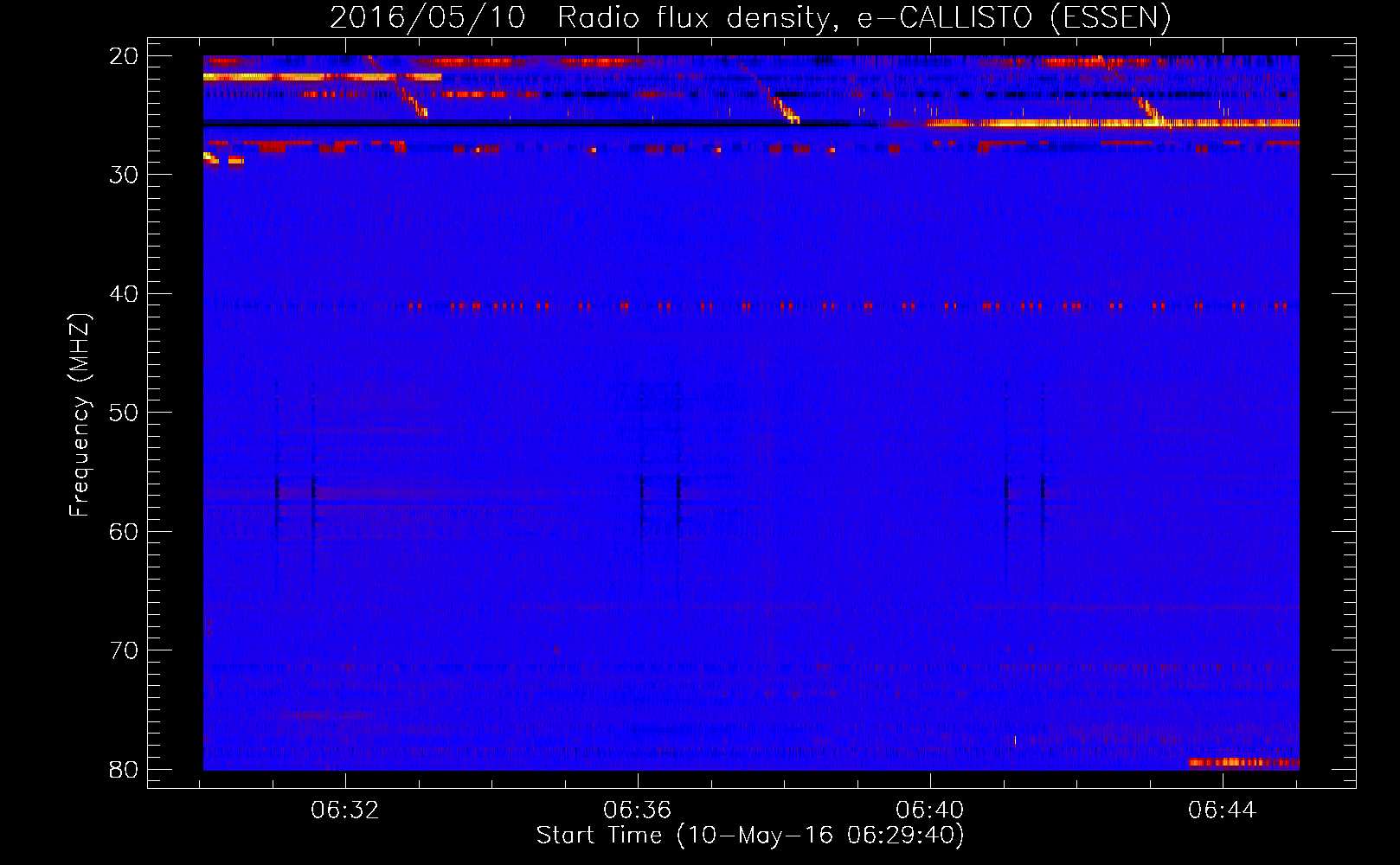
Task: Click the 80 MHz frequency tick label
Action: point(124,769)
